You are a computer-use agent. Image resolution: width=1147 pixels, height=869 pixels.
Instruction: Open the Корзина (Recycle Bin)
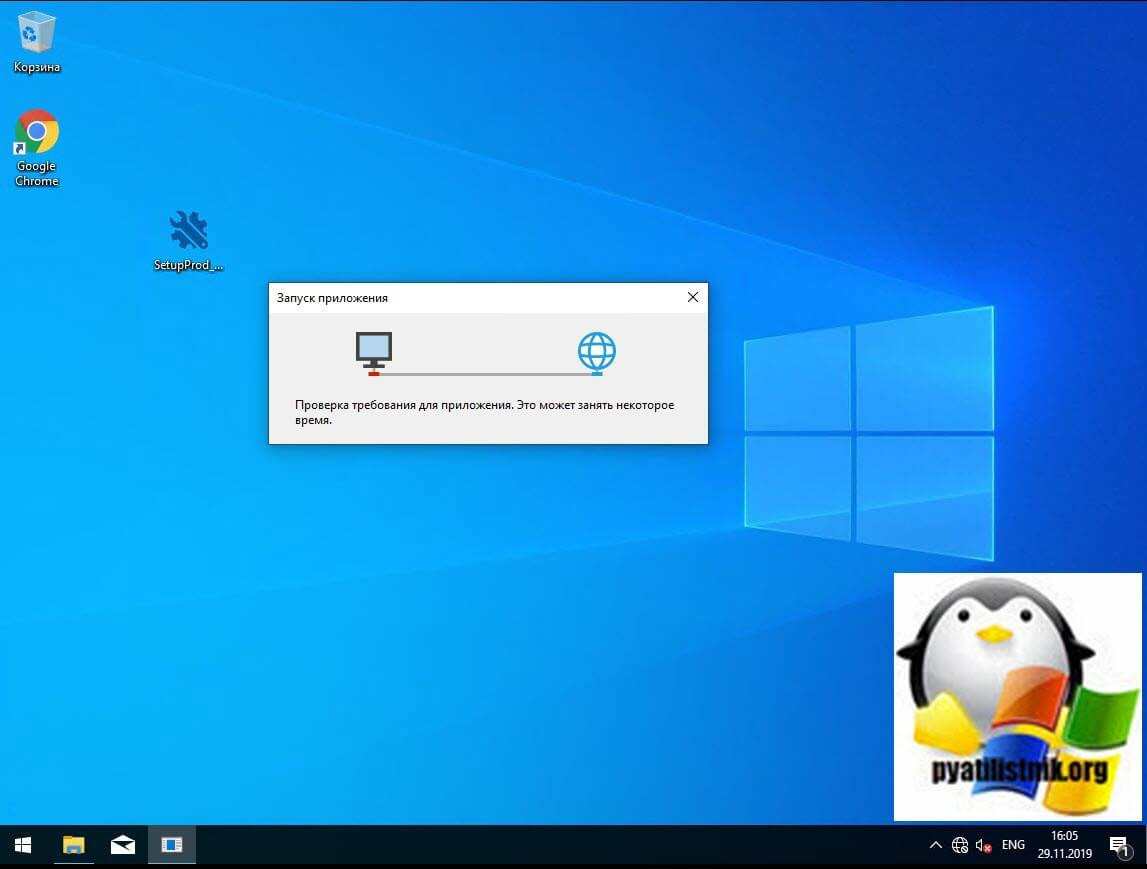click(36, 30)
